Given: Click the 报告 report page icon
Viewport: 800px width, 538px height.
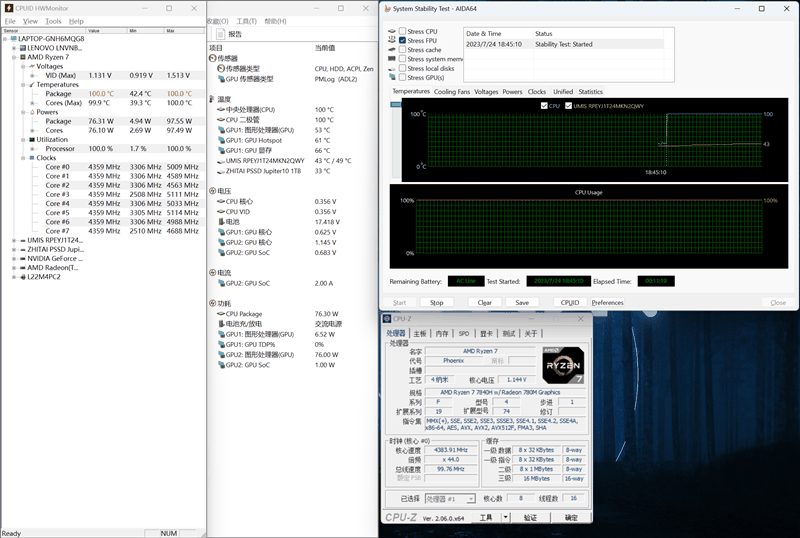Looking at the screenshot, I should pyautogui.click(x=222, y=34).
